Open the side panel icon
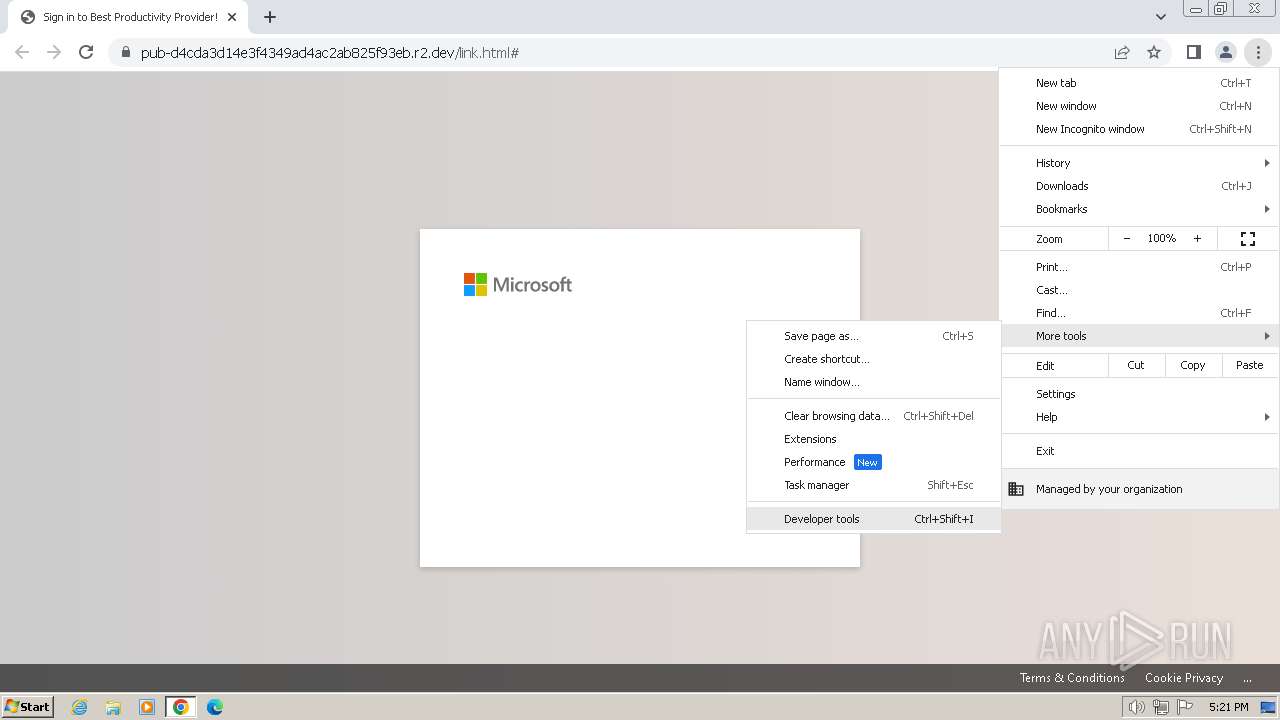This screenshot has height=720, width=1280. tap(1193, 52)
